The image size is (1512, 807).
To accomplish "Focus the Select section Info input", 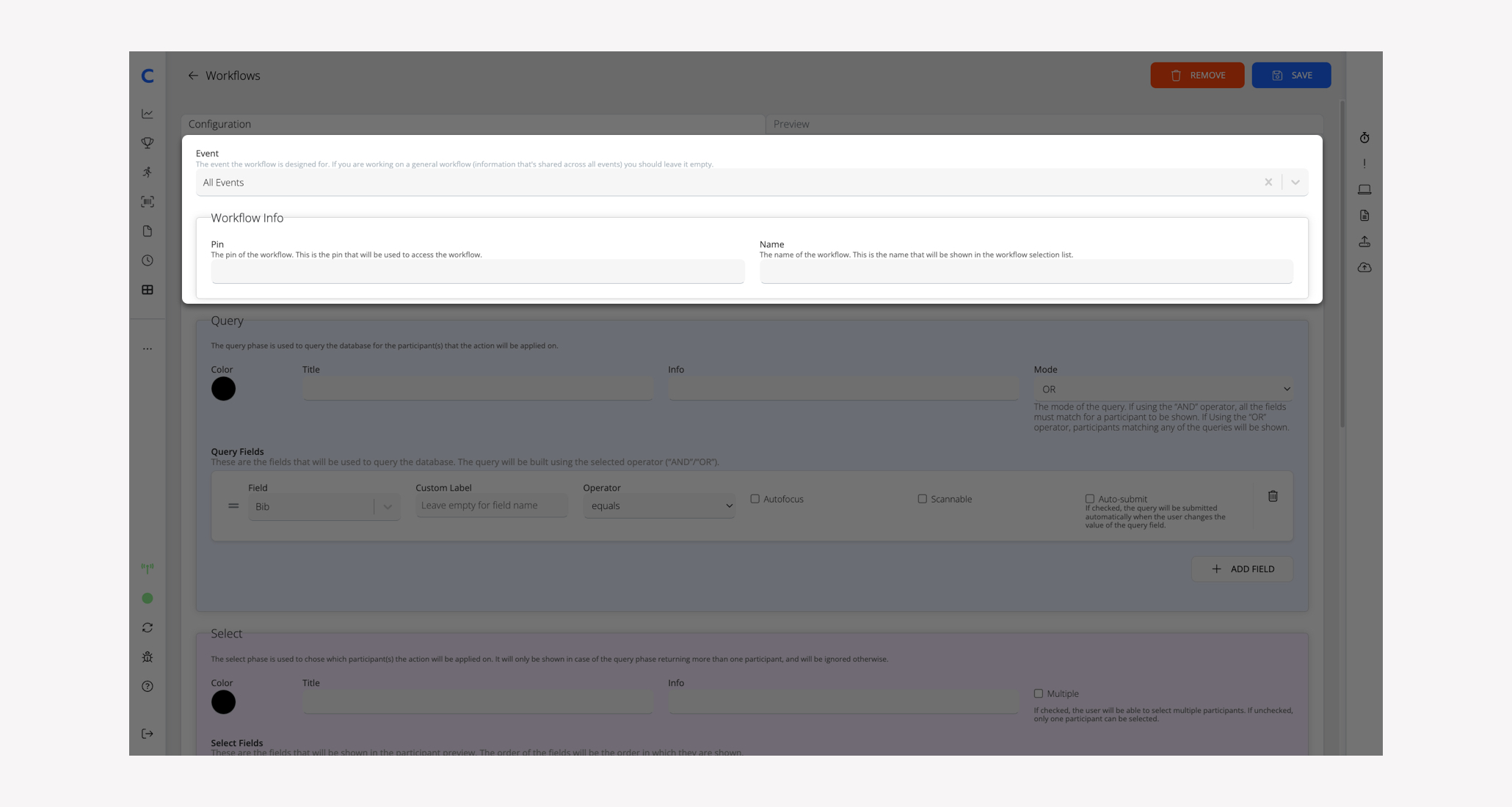I will (x=843, y=701).
